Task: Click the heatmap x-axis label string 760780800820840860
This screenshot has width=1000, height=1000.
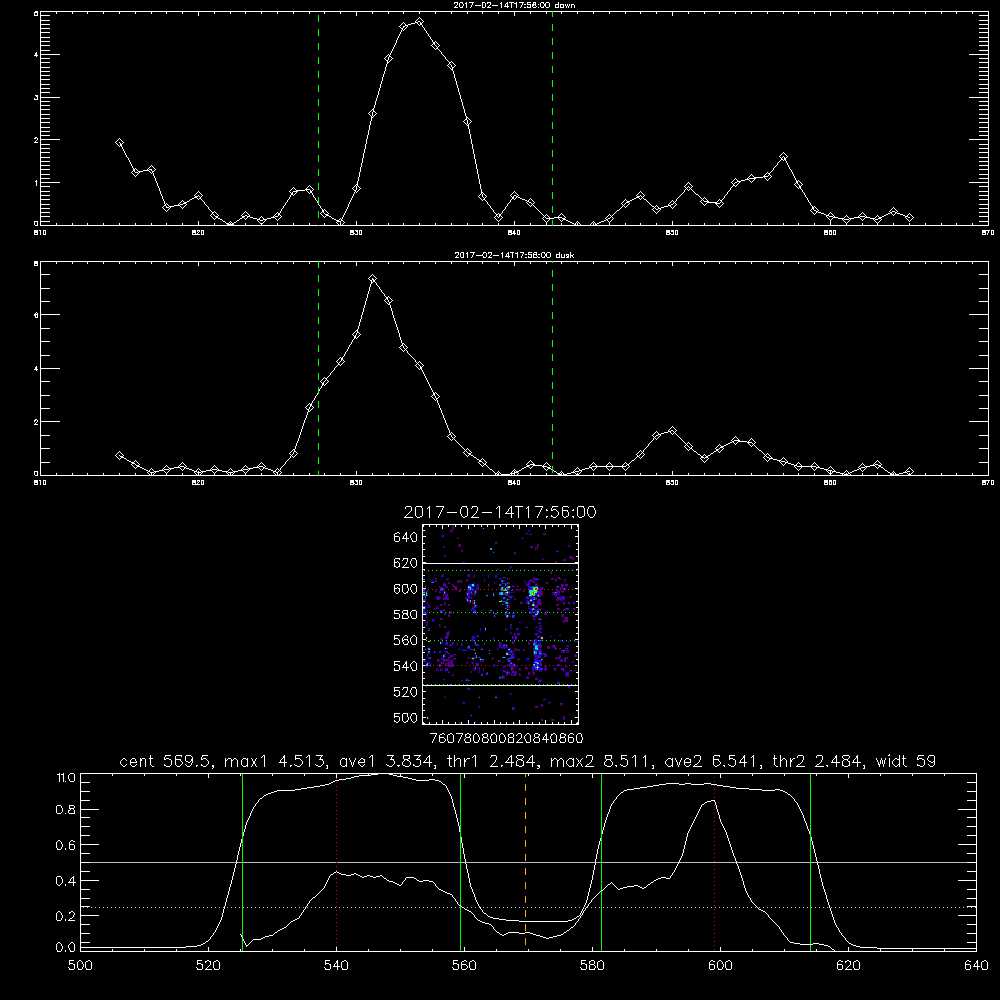Action: tap(506, 739)
